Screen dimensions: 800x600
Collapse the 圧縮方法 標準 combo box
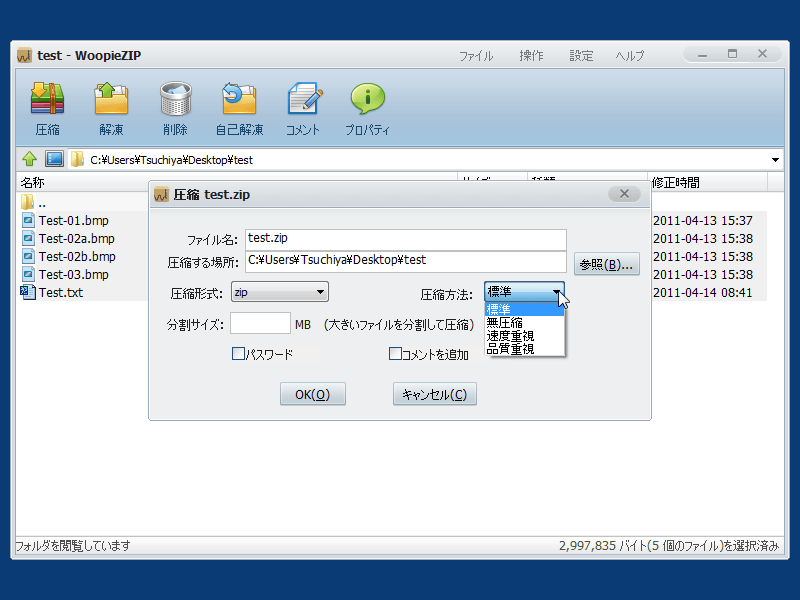(524, 292)
